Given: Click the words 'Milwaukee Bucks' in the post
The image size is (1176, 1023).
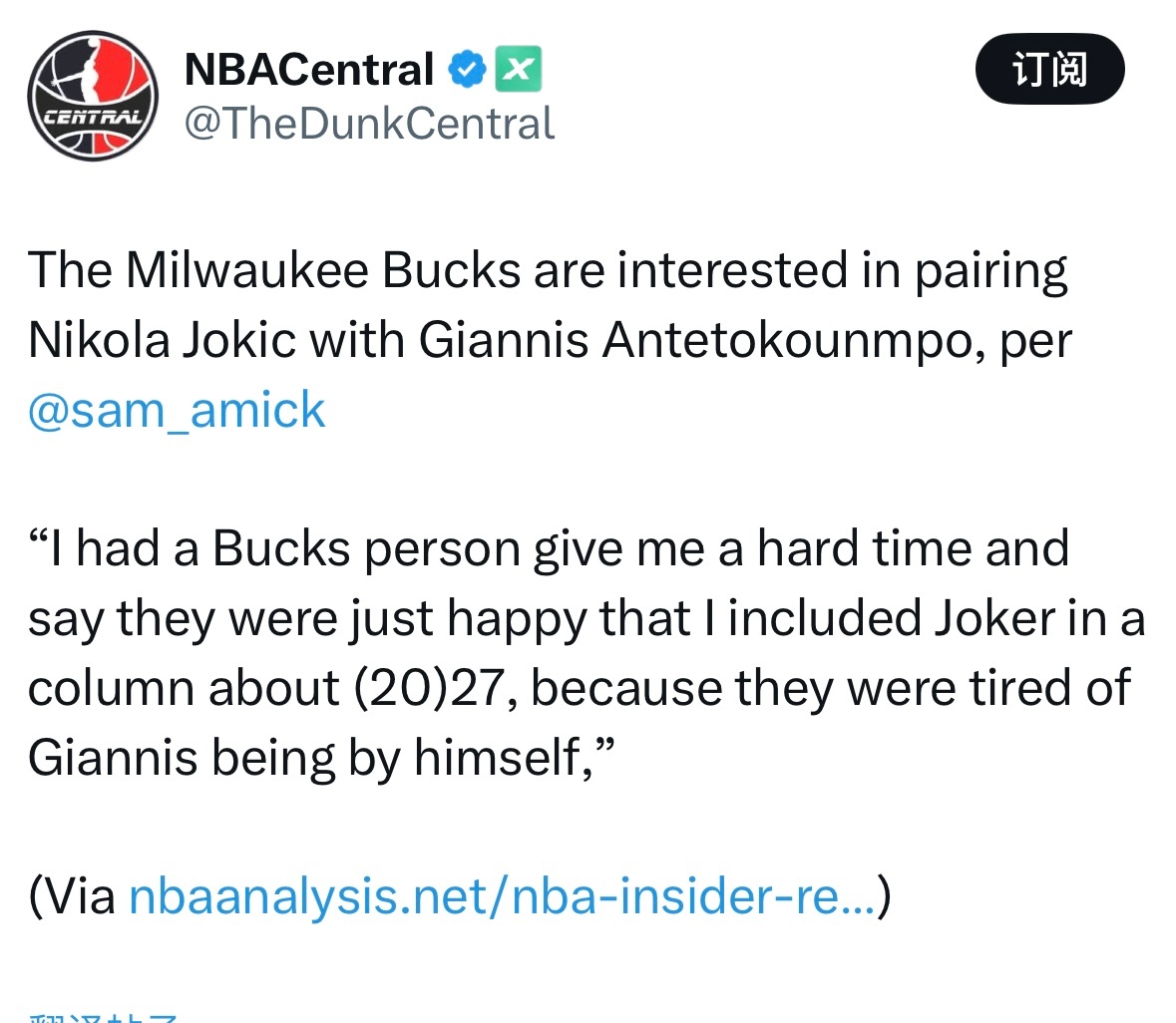Looking at the screenshot, I should tap(323, 270).
